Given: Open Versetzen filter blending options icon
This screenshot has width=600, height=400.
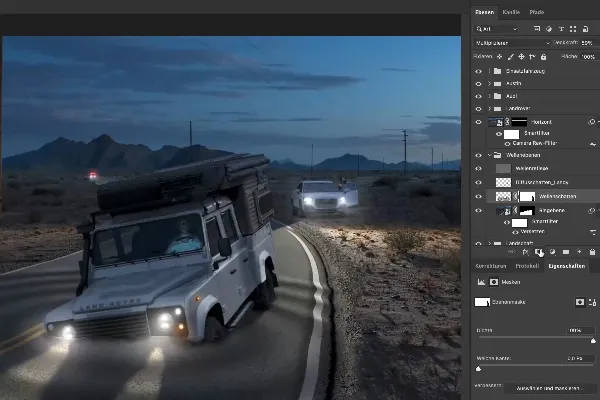Looking at the screenshot, I should tap(593, 232).
